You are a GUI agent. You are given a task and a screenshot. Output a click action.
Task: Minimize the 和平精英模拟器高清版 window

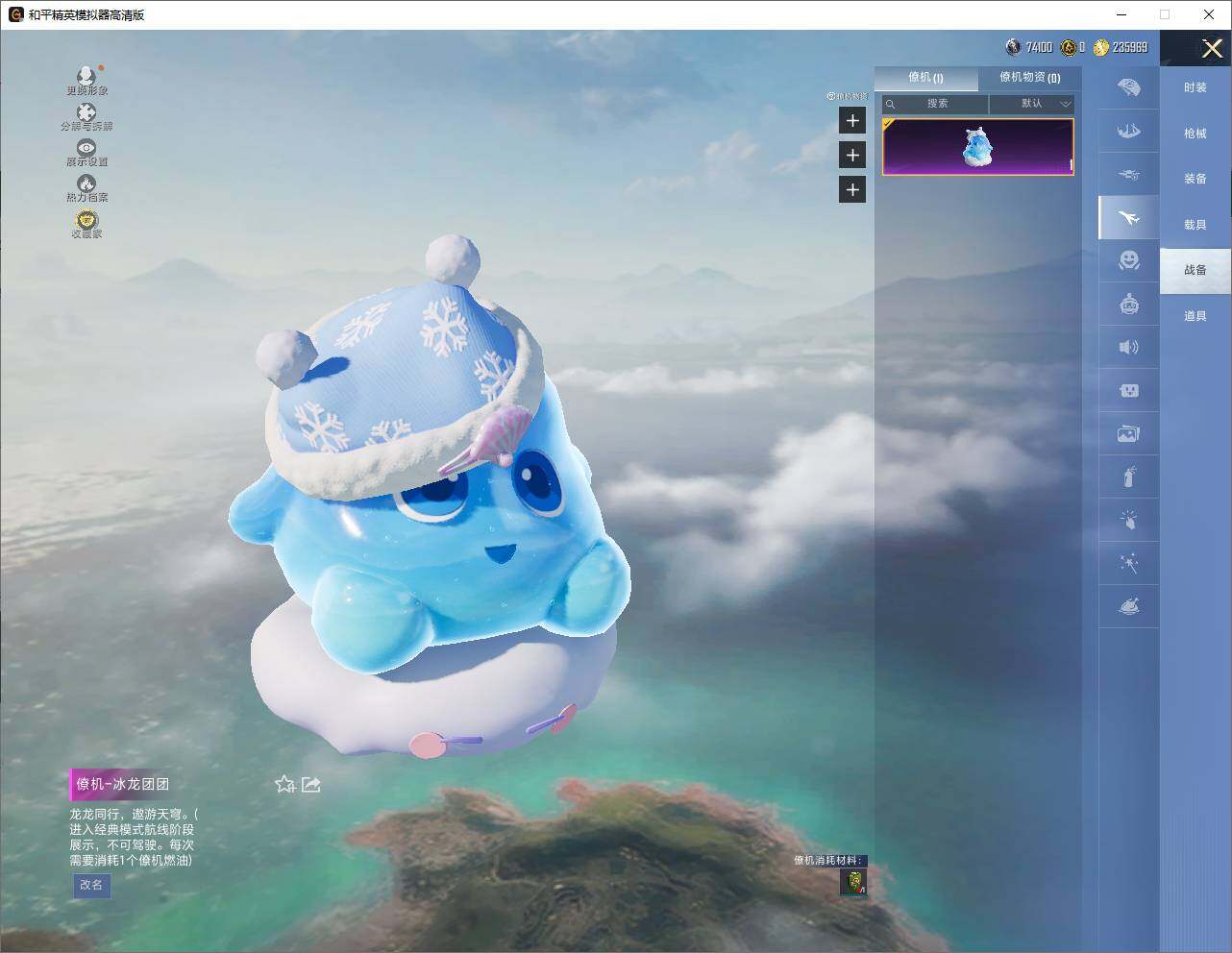[1122, 14]
